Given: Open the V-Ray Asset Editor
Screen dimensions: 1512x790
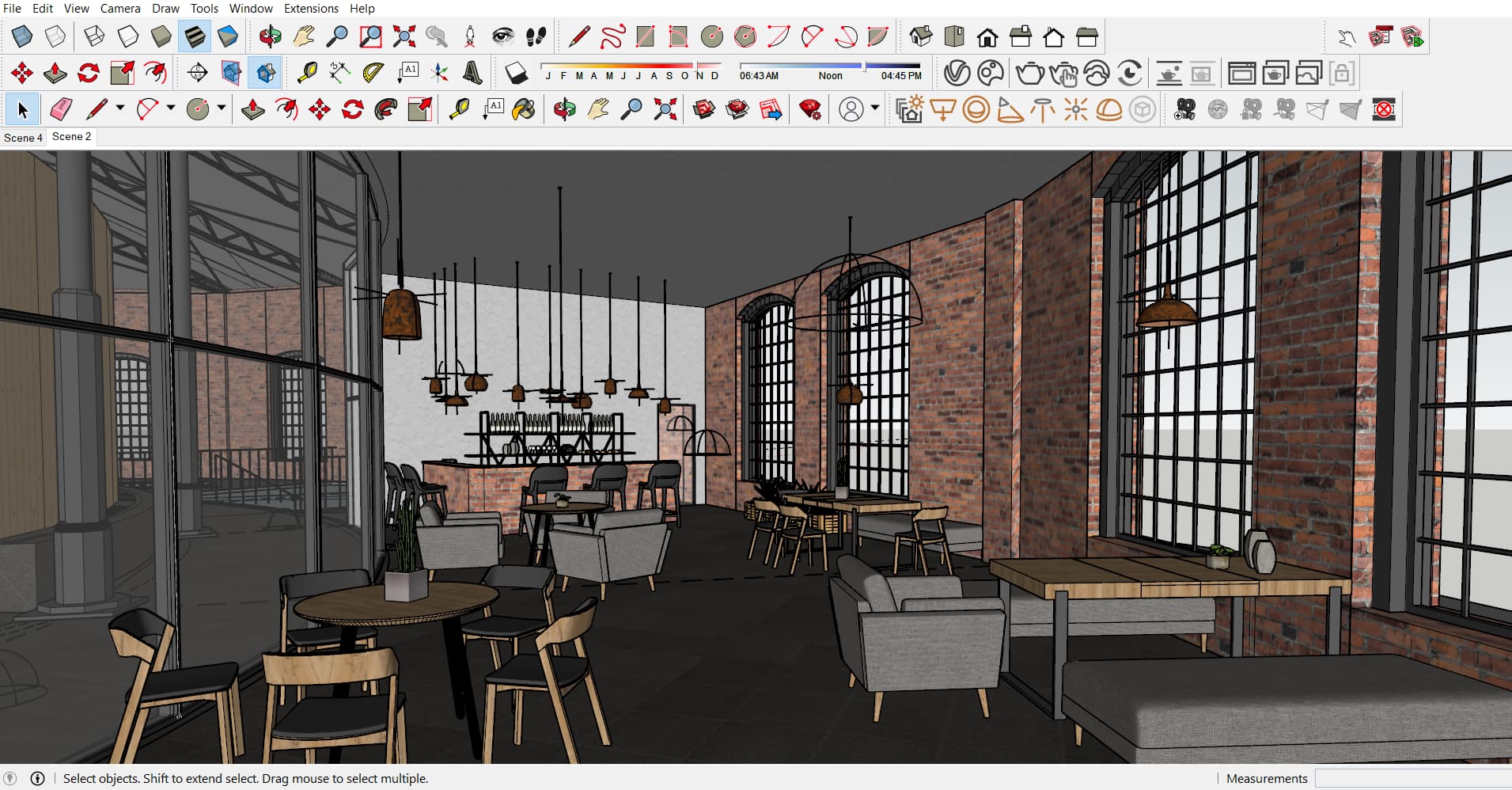Looking at the screenshot, I should click(x=956, y=74).
